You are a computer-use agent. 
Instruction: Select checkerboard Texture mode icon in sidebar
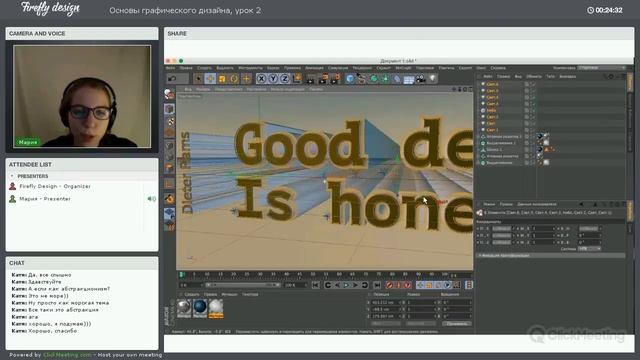click(x=170, y=121)
